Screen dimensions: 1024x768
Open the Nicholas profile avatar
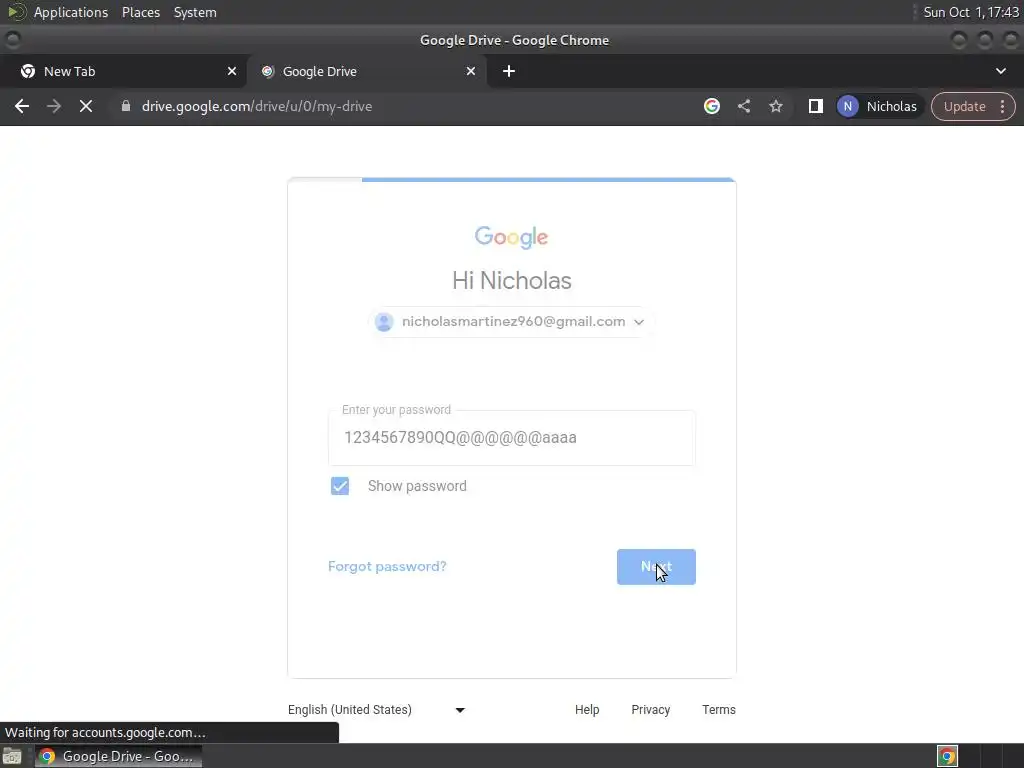(848, 106)
